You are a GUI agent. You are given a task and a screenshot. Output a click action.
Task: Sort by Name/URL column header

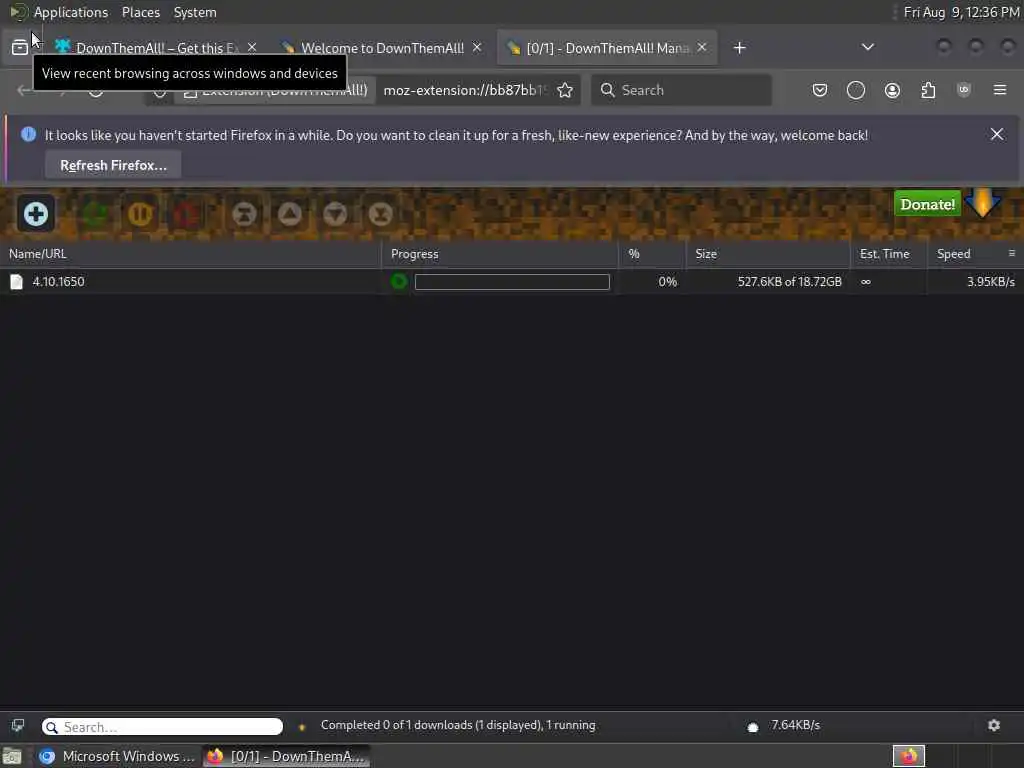tap(190, 254)
